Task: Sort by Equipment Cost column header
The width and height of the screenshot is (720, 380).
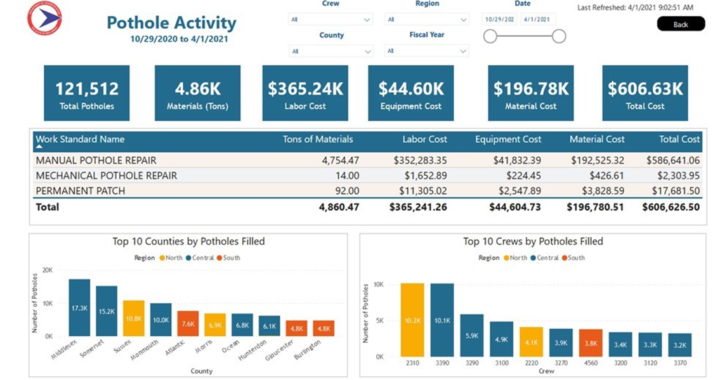Action: pos(508,139)
